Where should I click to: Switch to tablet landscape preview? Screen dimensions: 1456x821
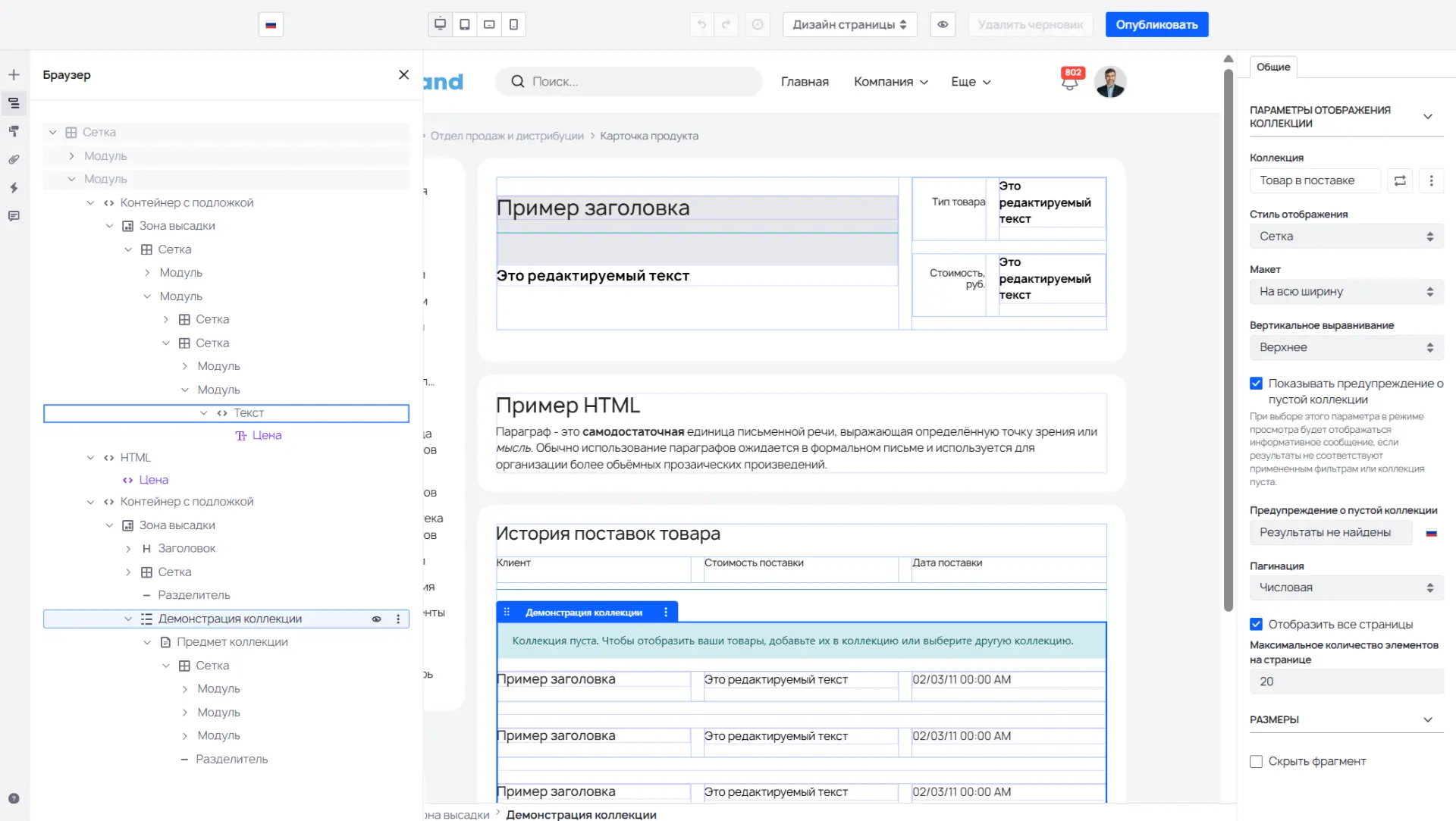coord(489,24)
